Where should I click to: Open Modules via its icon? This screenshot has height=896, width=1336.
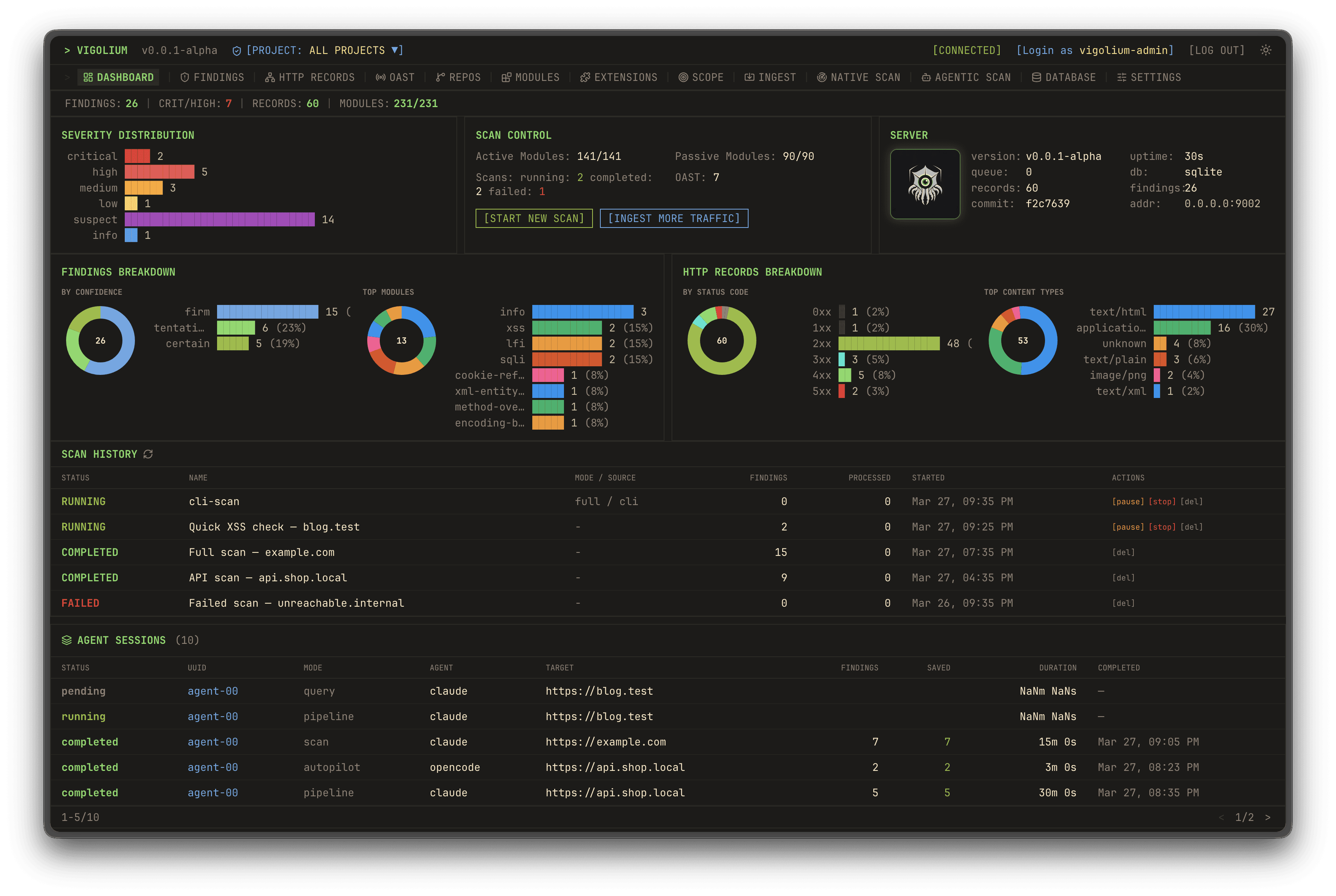point(506,77)
